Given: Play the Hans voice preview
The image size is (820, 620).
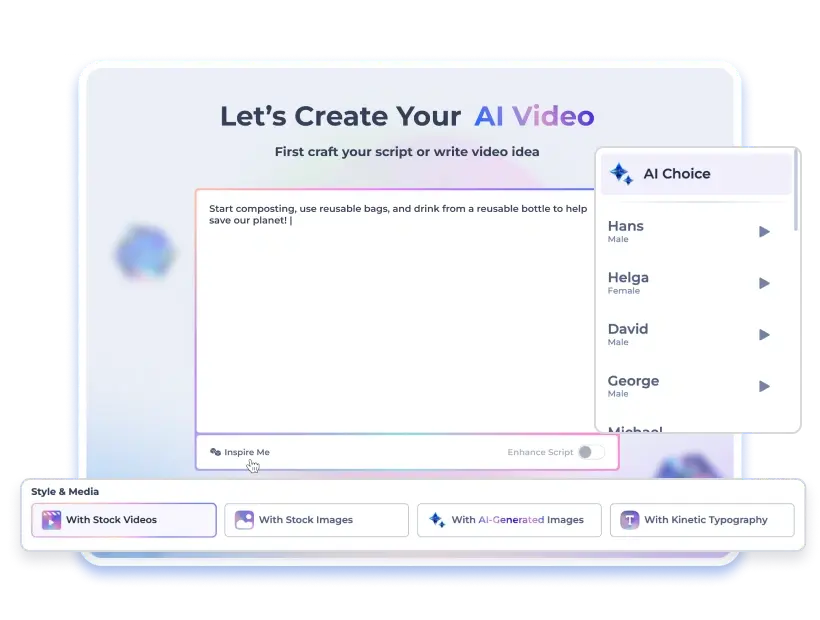Looking at the screenshot, I should pyautogui.click(x=764, y=232).
